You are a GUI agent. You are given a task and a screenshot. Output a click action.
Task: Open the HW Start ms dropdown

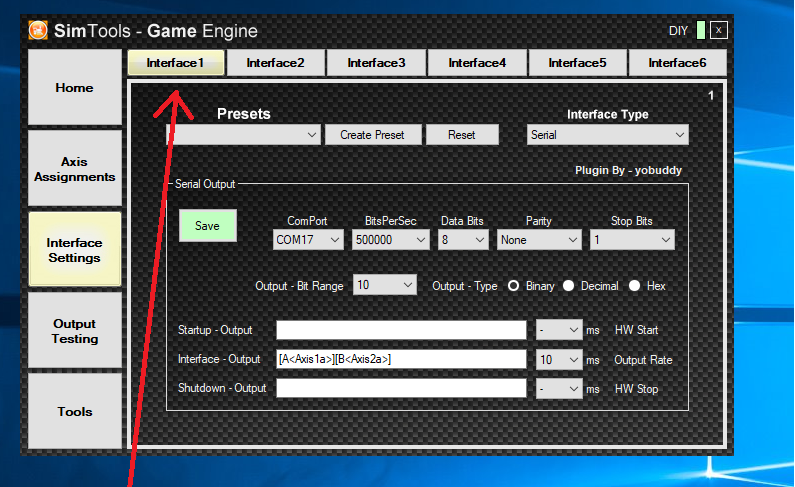[559, 330]
